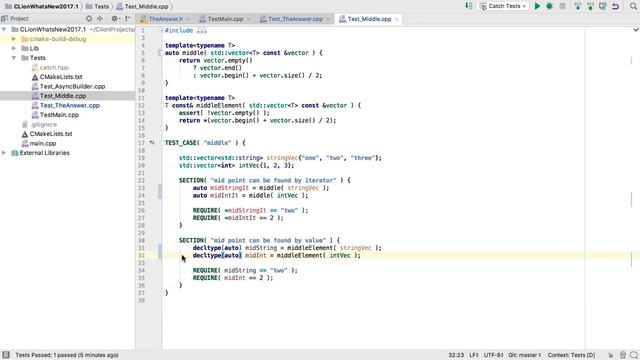Open catch.hpp in project tree
This screenshot has height=360, width=640.
tap(54, 67)
